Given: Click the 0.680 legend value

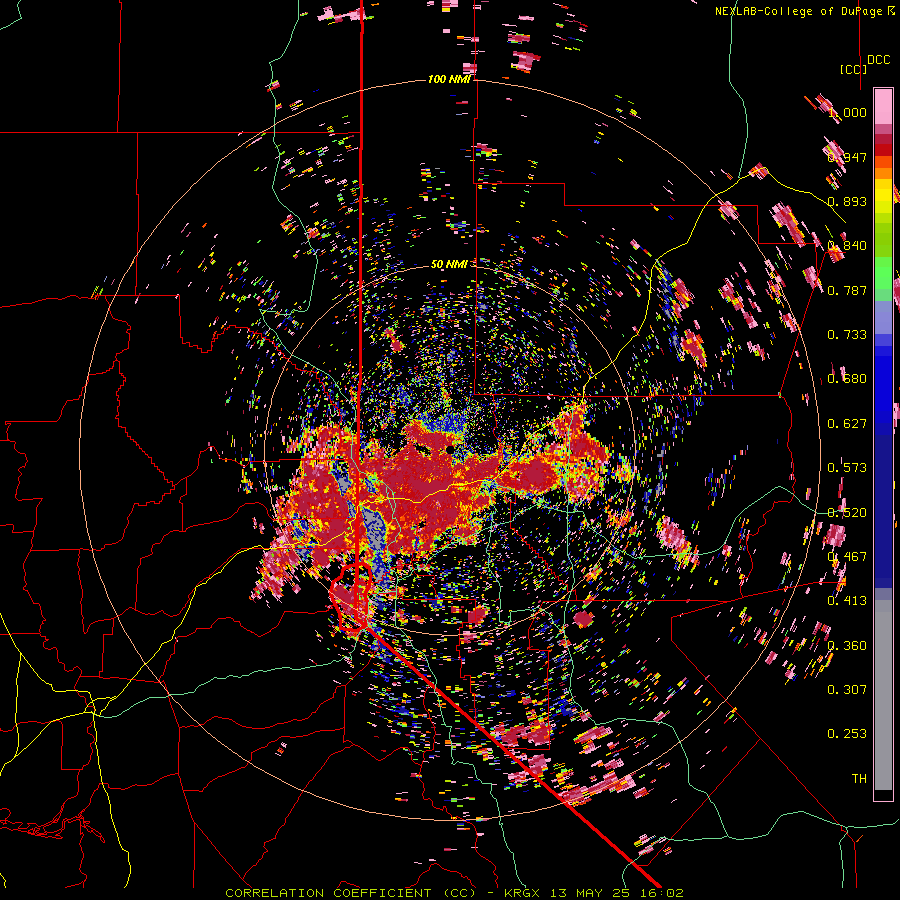Looking at the screenshot, I should (847, 379).
